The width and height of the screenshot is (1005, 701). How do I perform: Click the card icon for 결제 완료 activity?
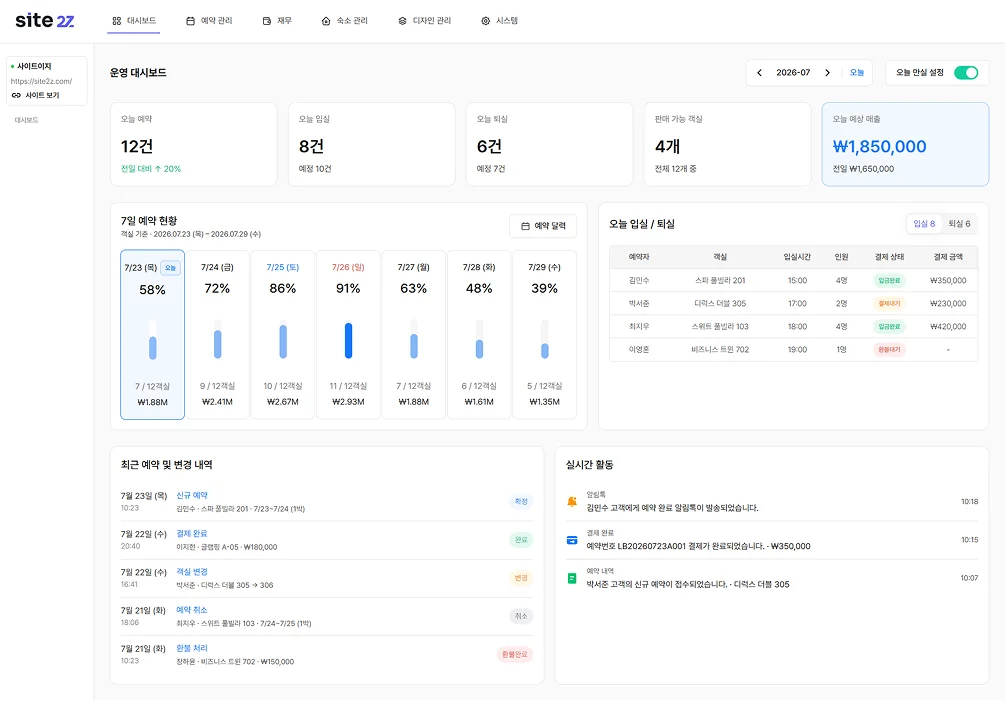[572, 540]
